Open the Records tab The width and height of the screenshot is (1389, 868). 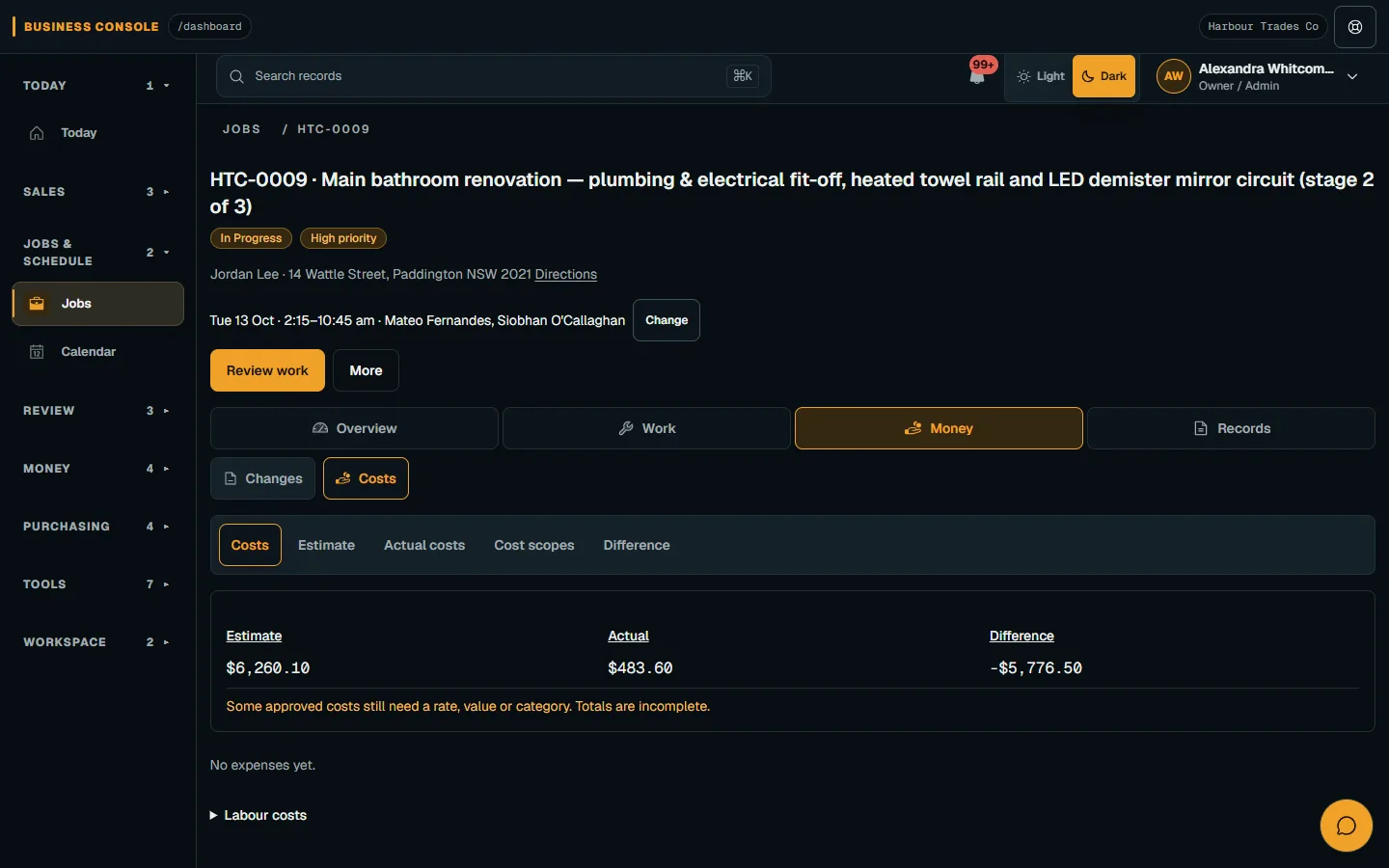click(1231, 428)
